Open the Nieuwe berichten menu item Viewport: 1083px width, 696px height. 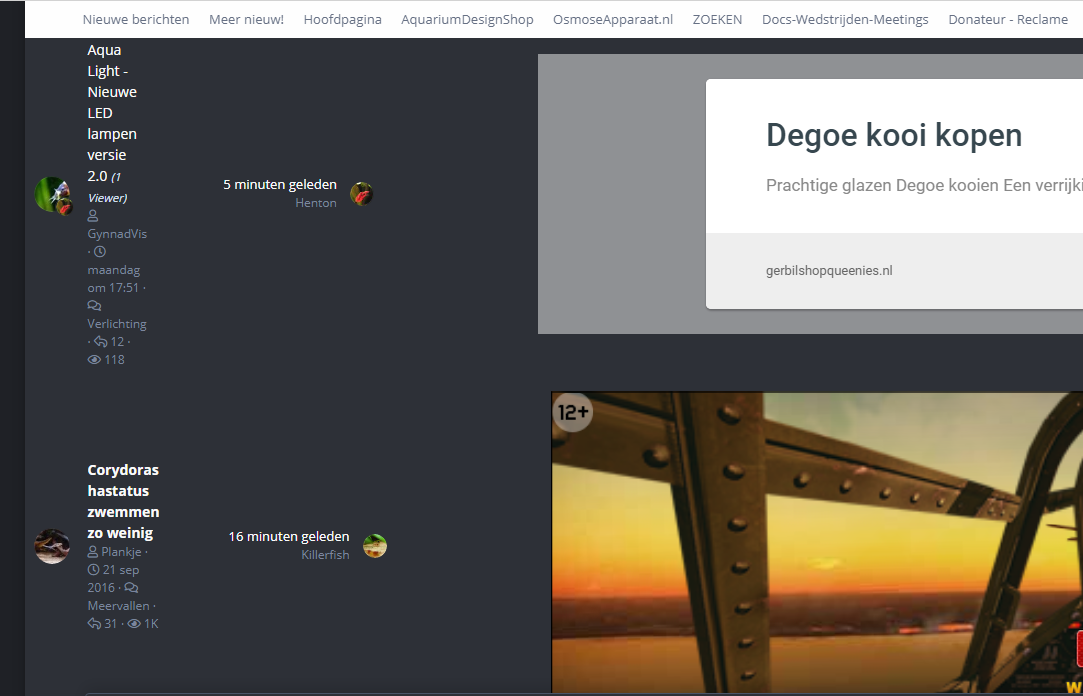[136, 19]
